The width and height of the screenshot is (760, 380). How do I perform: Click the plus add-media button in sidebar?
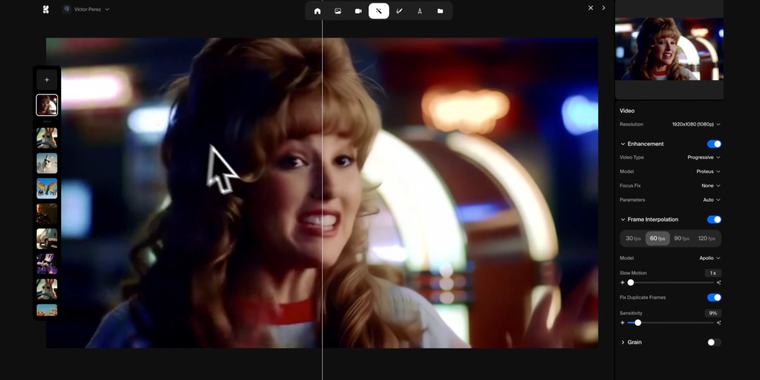coord(47,80)
